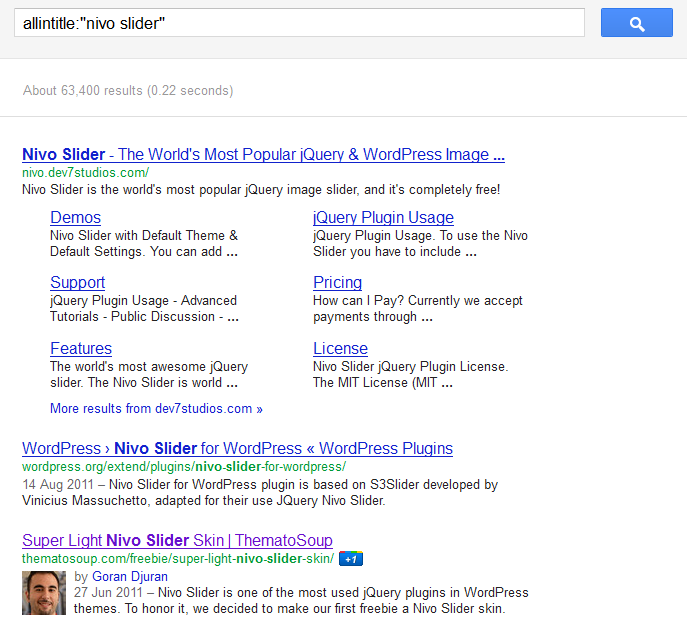Click Goran Djuran's author photo thumbnail

coord(44,592)
